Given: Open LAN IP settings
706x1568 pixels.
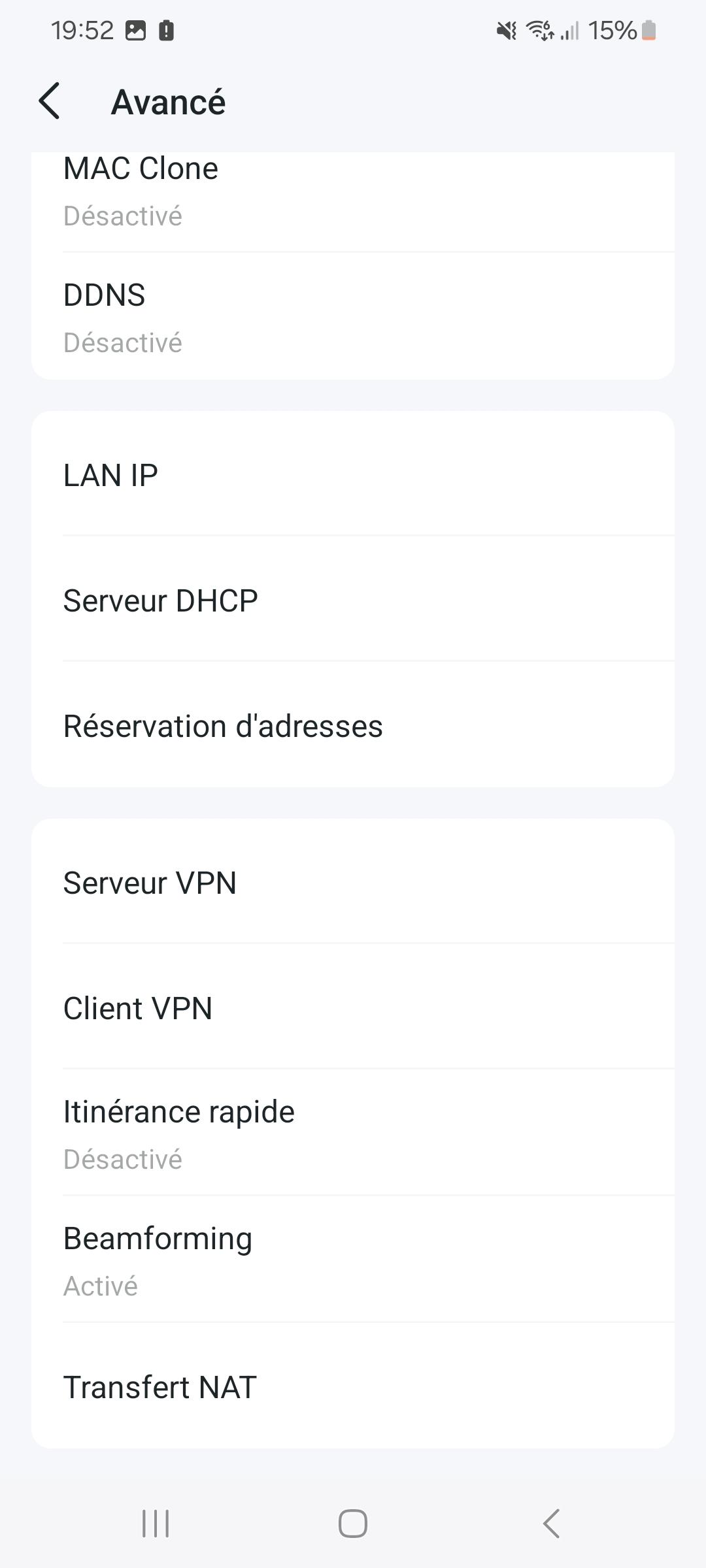Looking at the screenshot, I should coord(353,475).
